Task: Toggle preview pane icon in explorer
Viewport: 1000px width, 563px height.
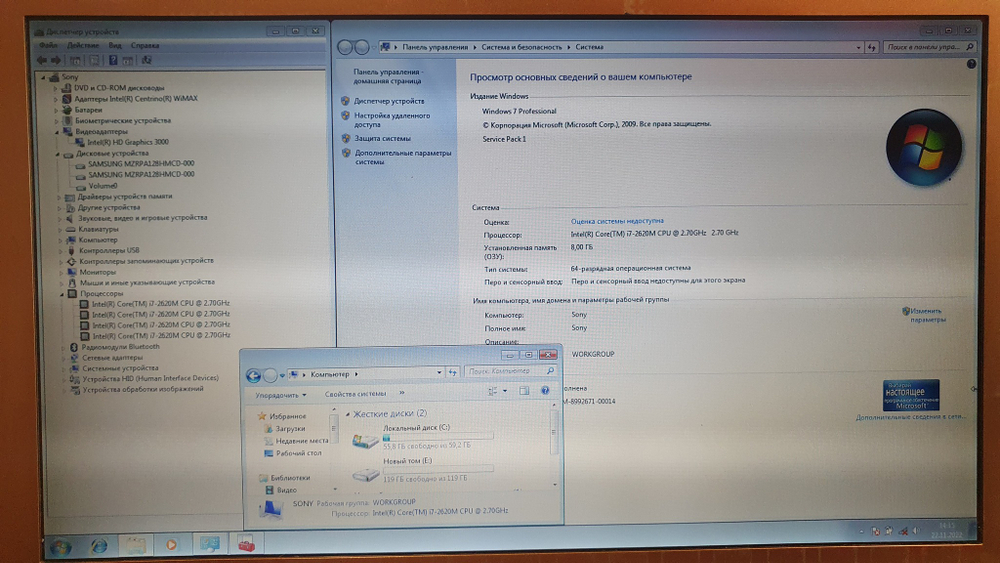Action: [x=524, y=391]
